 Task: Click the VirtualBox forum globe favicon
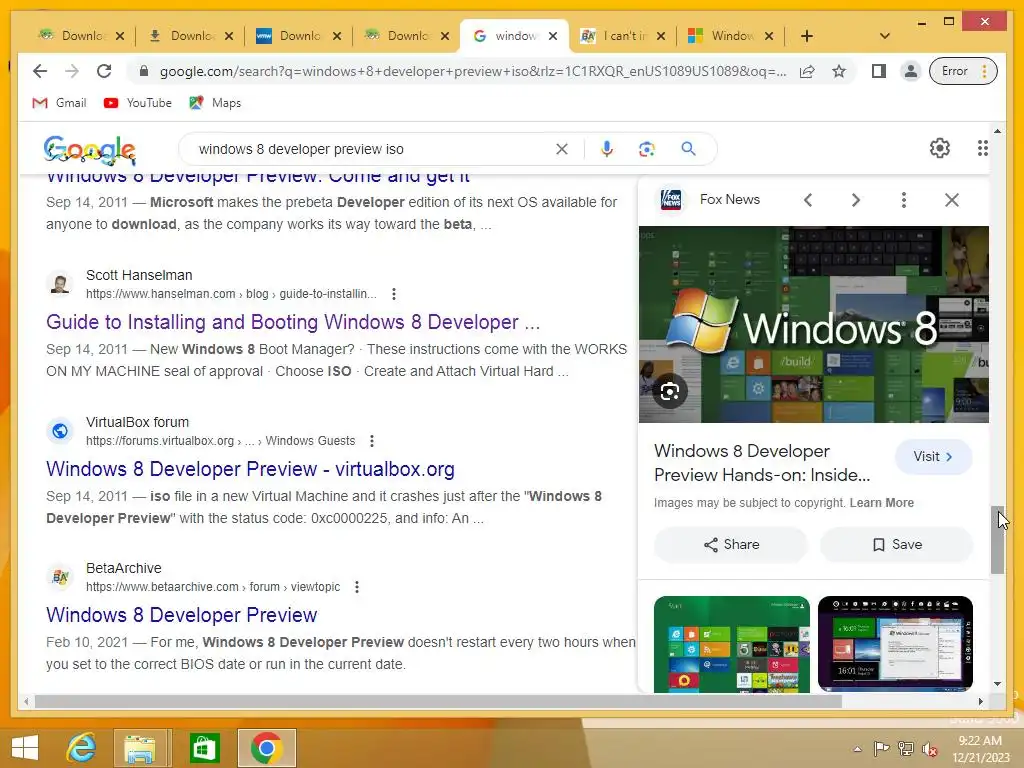click(x=60, y=431)
